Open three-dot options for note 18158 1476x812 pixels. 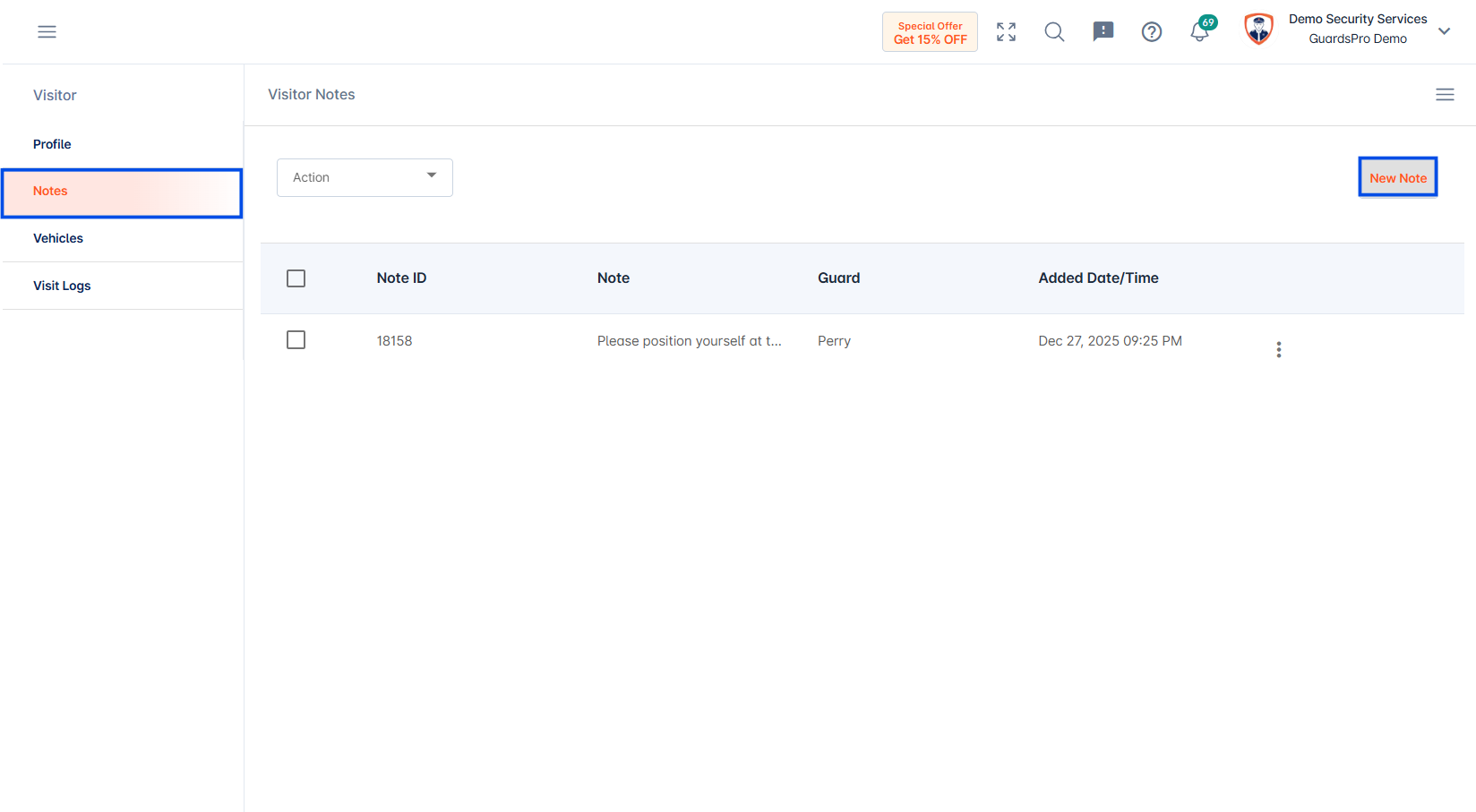pyautogui.click(x=1278, y=349)
